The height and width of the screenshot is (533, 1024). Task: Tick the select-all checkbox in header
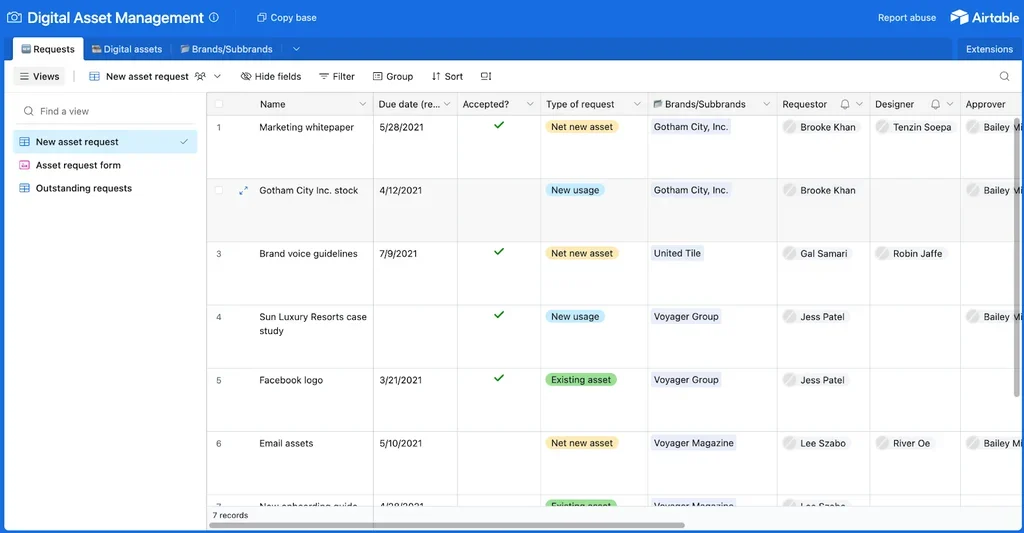[219, 105]
